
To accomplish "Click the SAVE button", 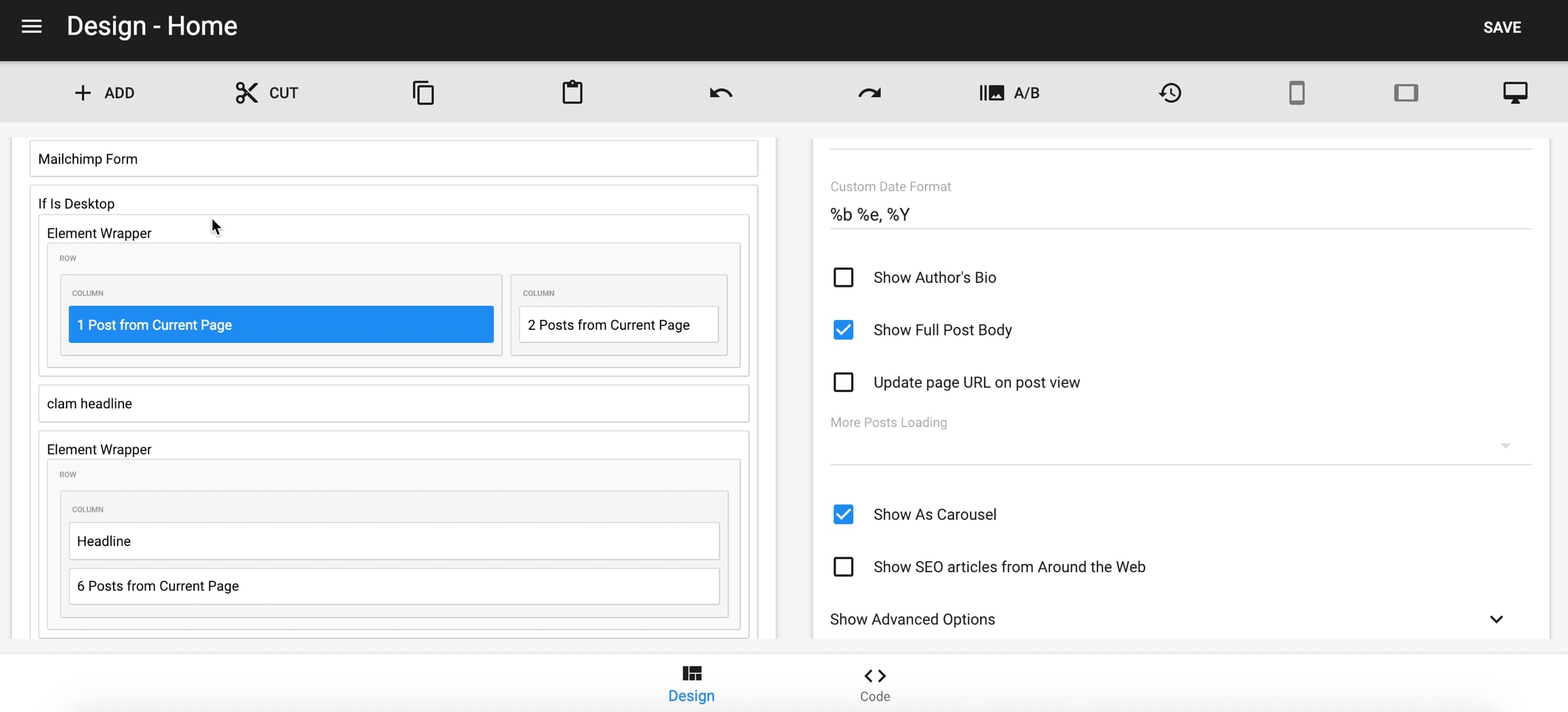I will click(x=1502, y=27).
